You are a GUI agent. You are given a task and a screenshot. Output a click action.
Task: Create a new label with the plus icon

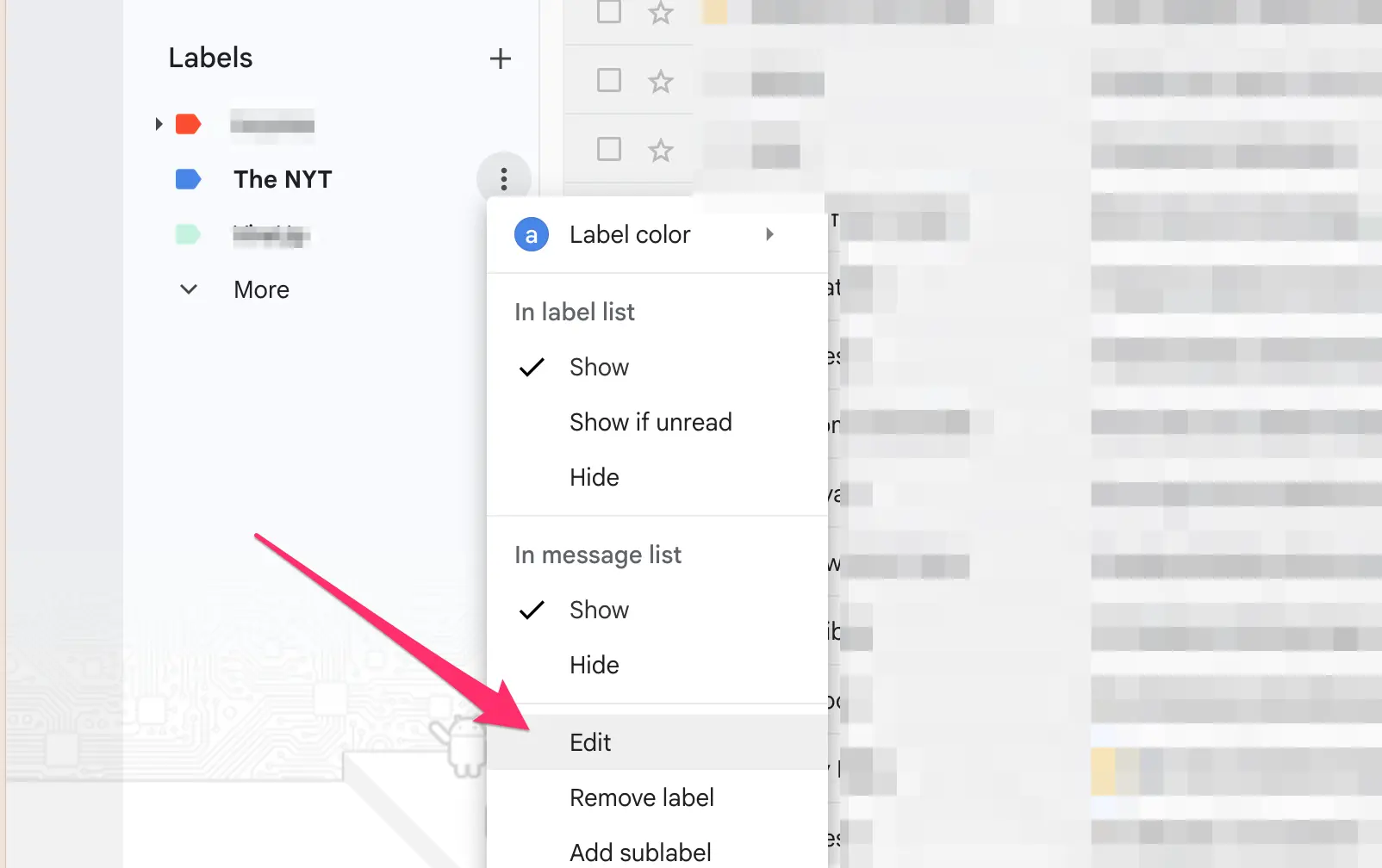tap(501, 58)
